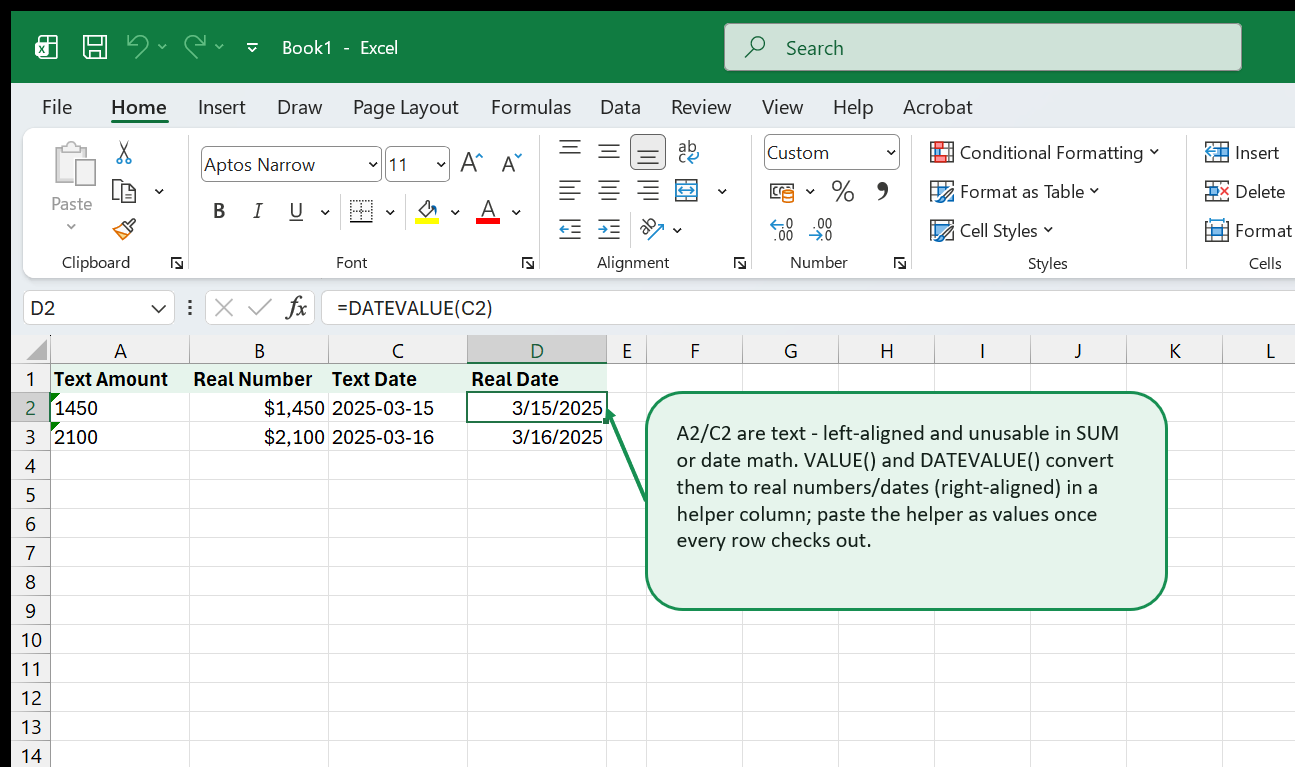The width and height of the screenshot is (1295, 767).
Task: Open the Fill Color dropdown arrow
Action: [x=455, y=212]
